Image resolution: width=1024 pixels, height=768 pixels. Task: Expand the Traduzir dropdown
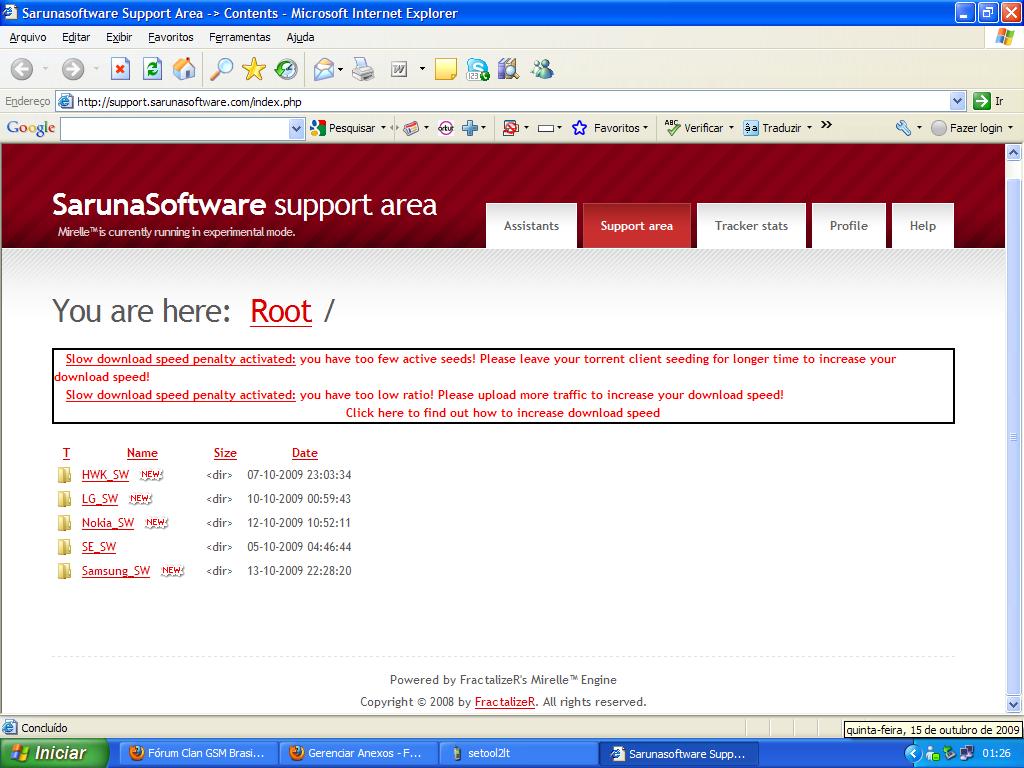pos(809,128)
